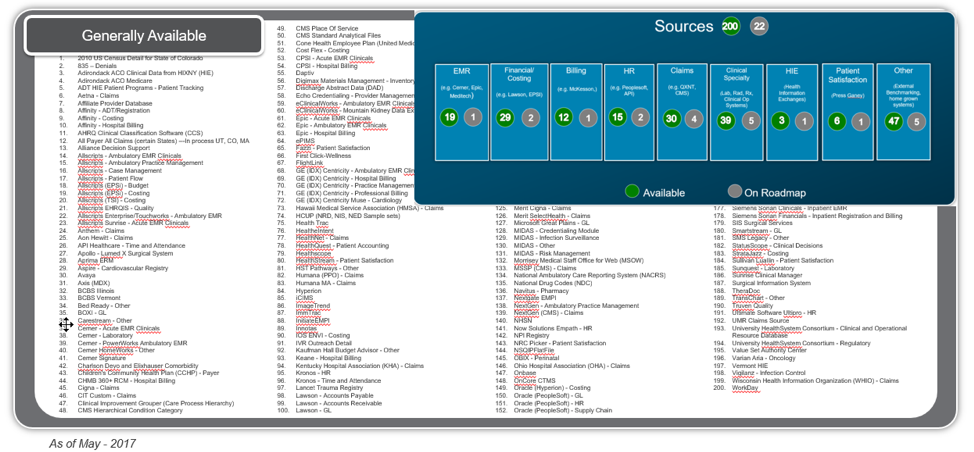Select 'Oracle (PeopleSoft) - Supply Chain' entry
The width and height of the screenshot is (974, 452).
[x=563, y=410]
